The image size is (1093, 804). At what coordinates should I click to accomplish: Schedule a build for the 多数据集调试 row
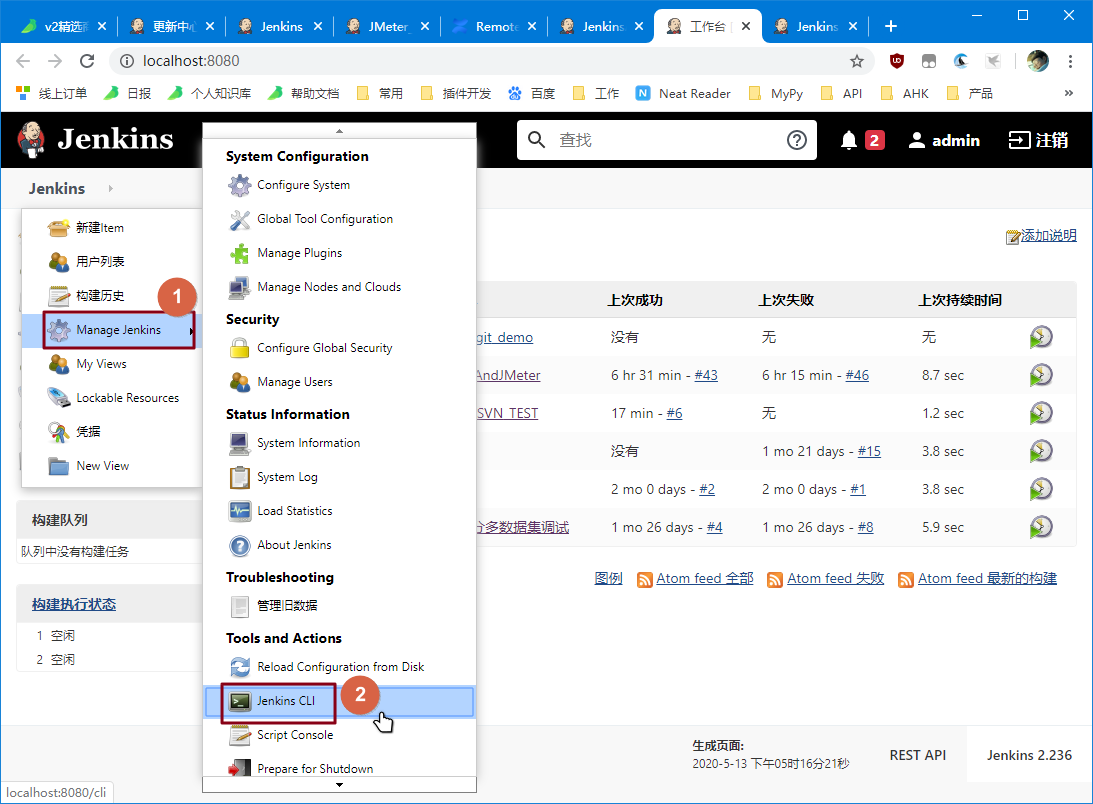1041,527
